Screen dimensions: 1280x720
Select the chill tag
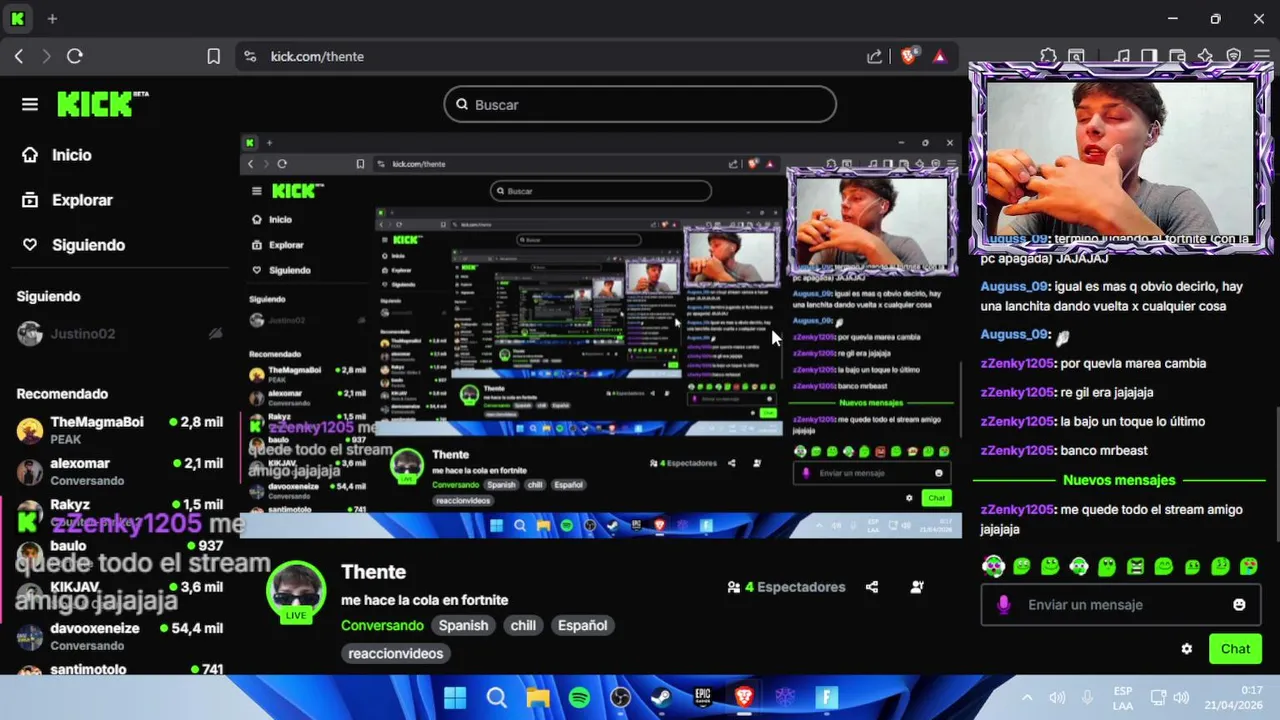point(523,625)
